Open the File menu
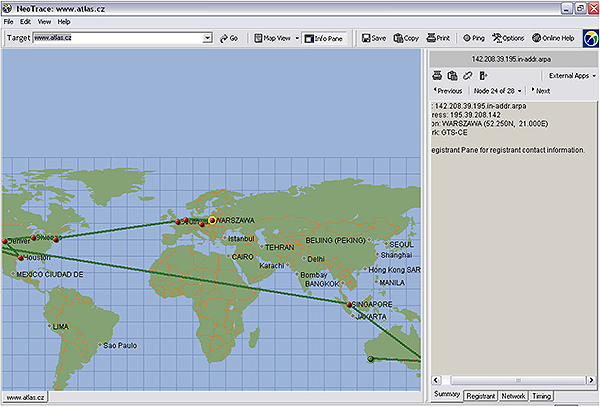Viewport: 600px width, 407px height. click(x=8, y=22)
